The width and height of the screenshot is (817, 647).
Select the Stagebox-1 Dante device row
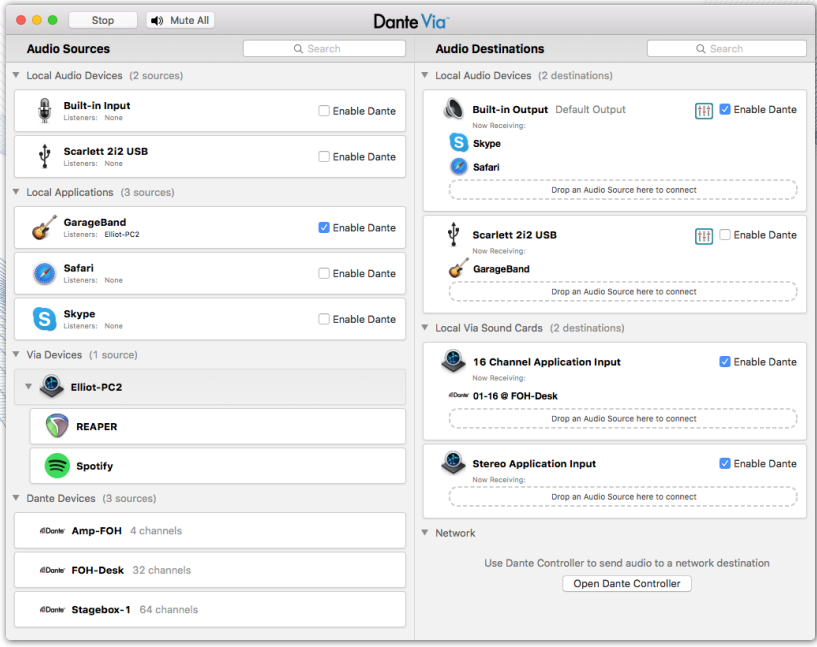tap(210, 609)
